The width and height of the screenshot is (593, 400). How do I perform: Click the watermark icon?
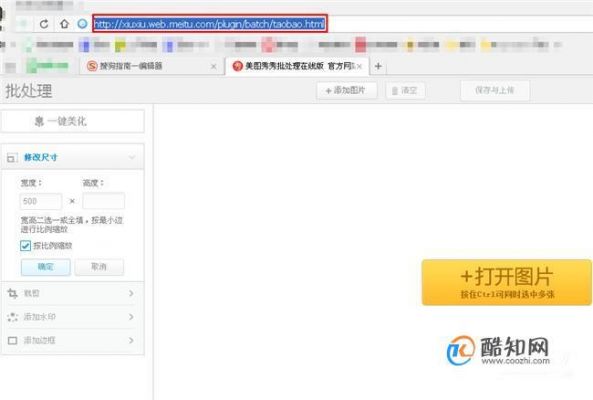12,317
